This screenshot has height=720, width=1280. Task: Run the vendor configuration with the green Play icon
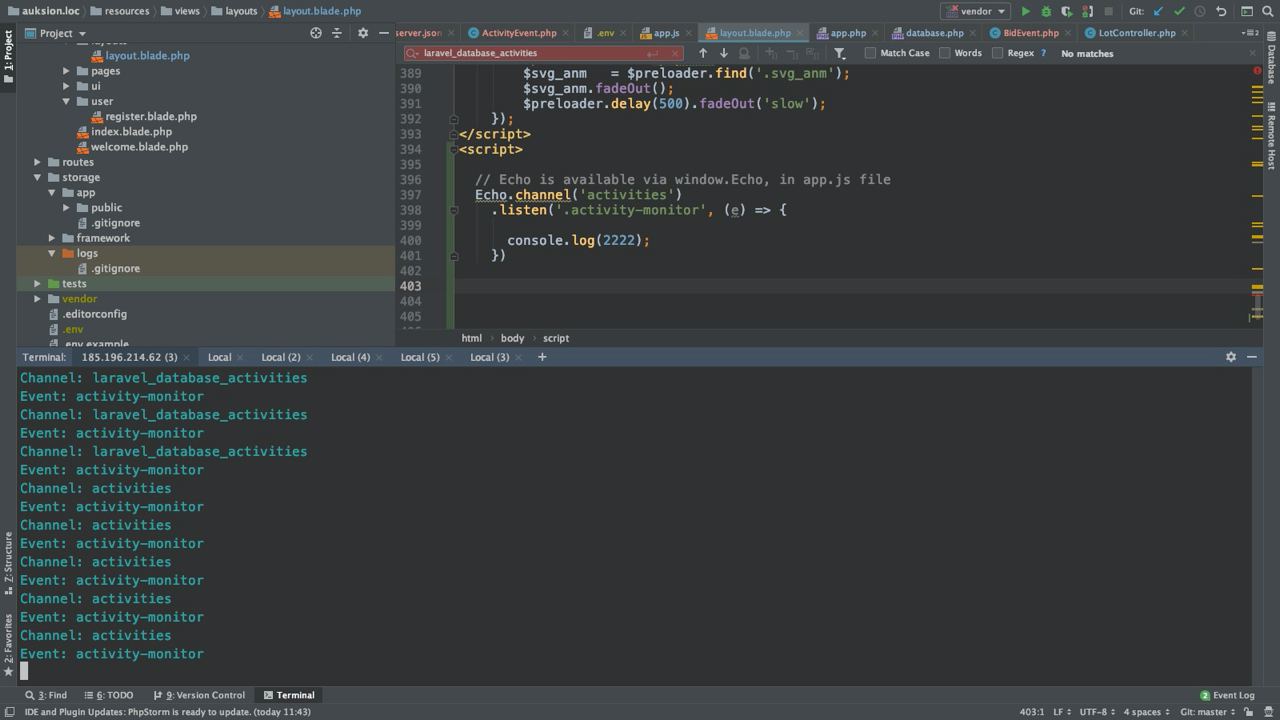[x=1025, y=11]
